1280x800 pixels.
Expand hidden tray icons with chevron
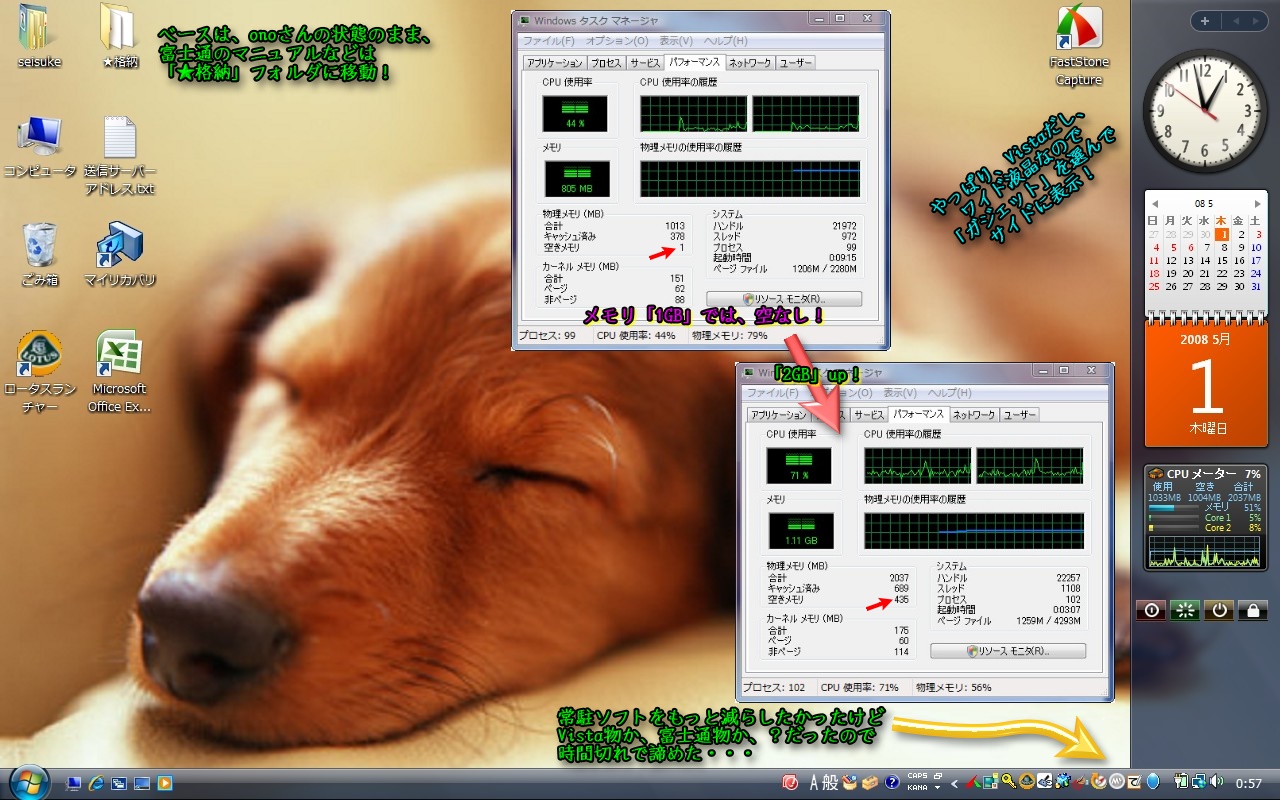click(x=955, y=783)
